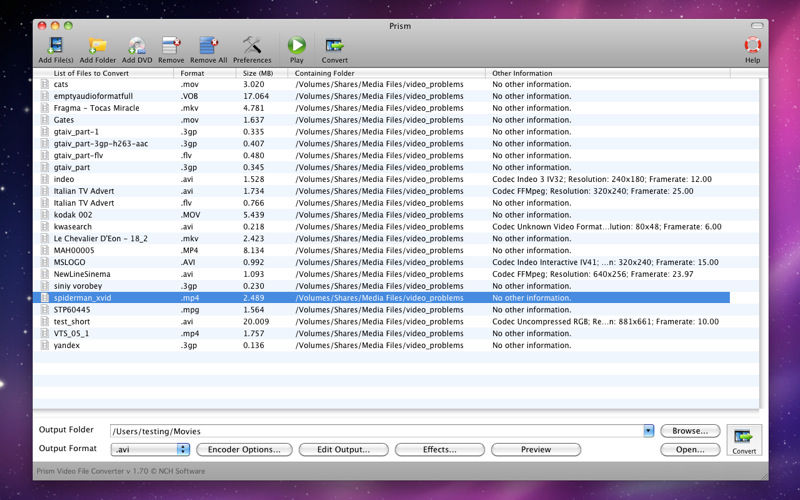This screenshot has width=800, height=500.
Task: Open Encoder Options... dialog
Action: (244, 449)
